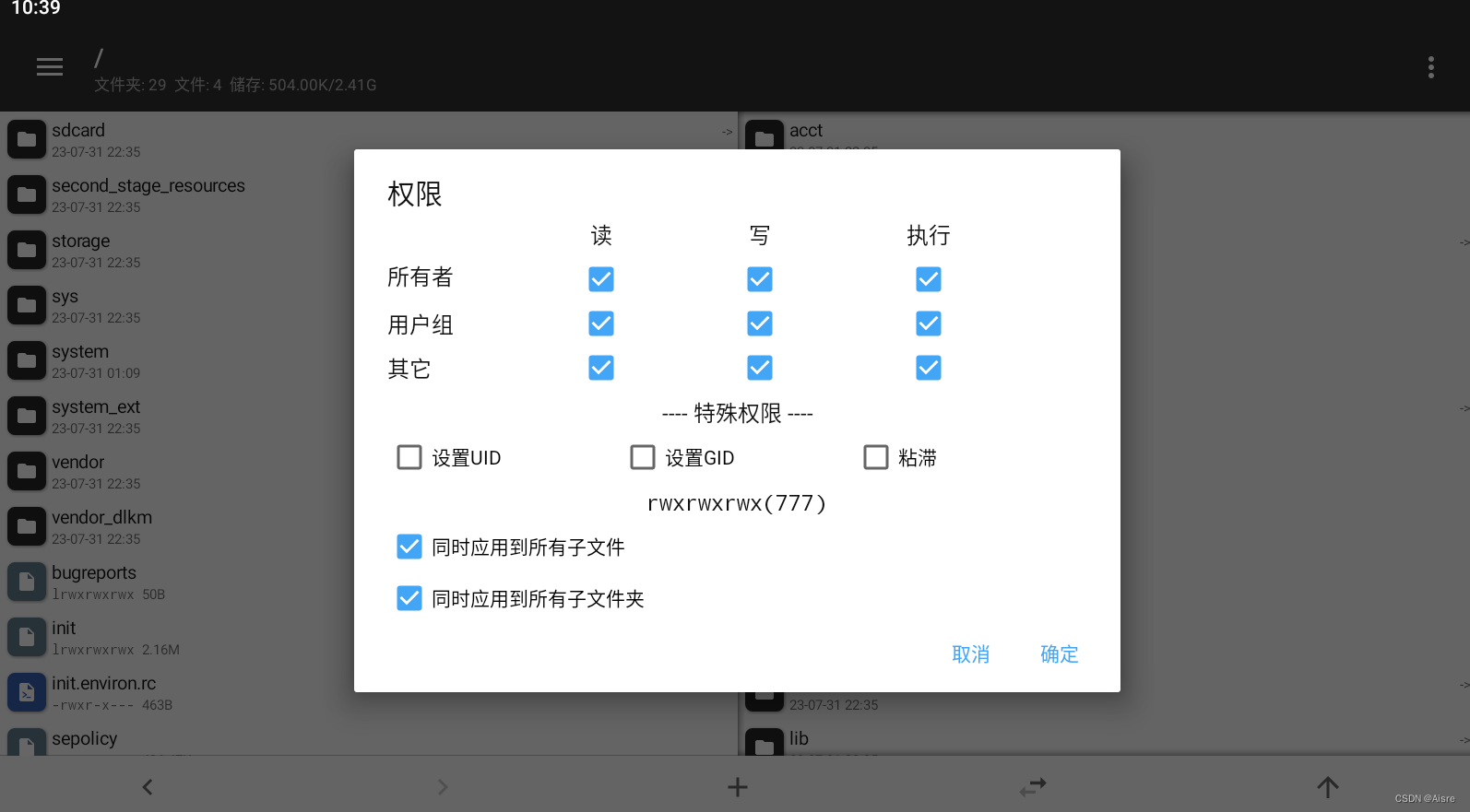Click the lib folder icon
Screen dimensions: 1470x812
tap(765, 743)
